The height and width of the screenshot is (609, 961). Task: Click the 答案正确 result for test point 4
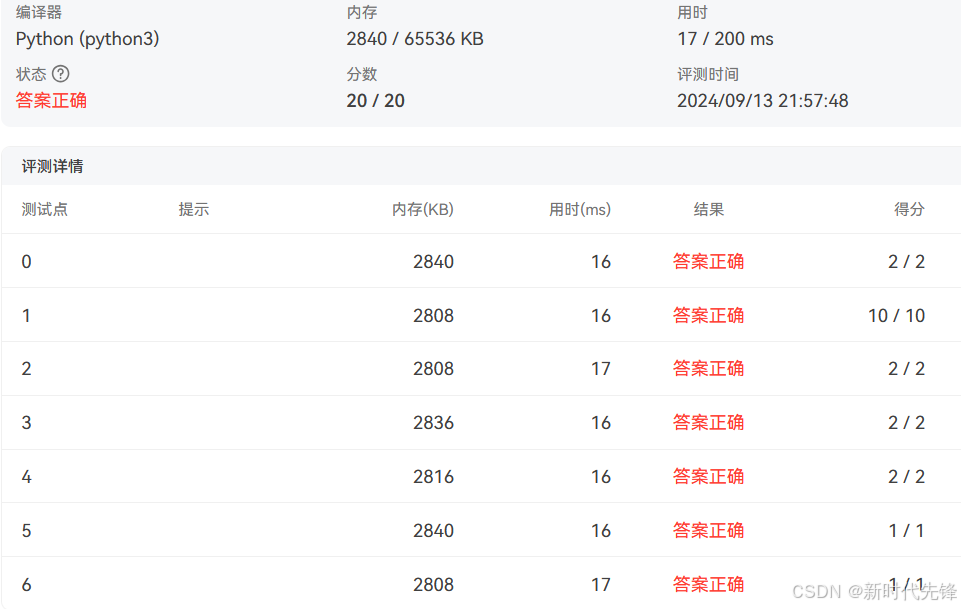click(x=708, y=476)
